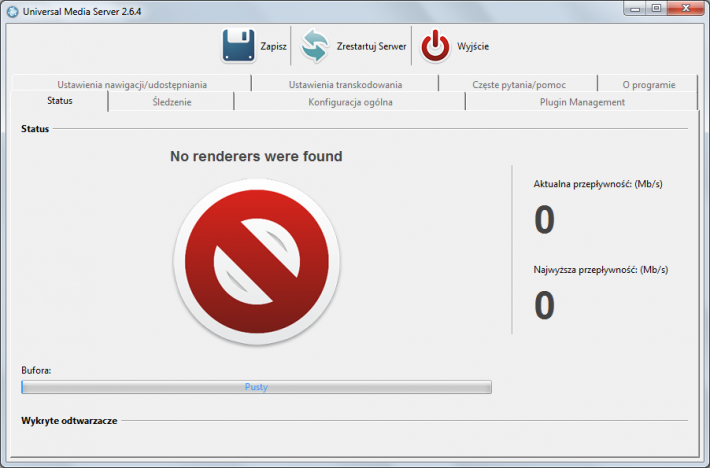Click the current bitrate value 0
The width and height of the screenshot is (710, 468).
544,220
